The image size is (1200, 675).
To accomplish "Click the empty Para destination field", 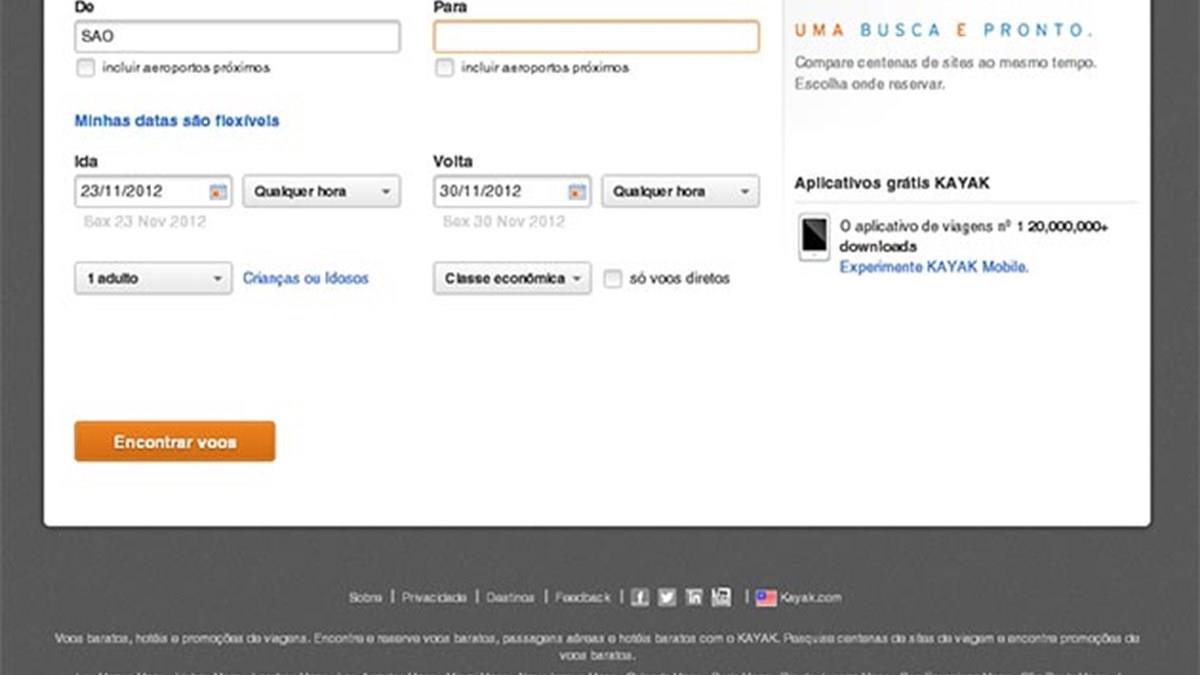I will point(596,37).
